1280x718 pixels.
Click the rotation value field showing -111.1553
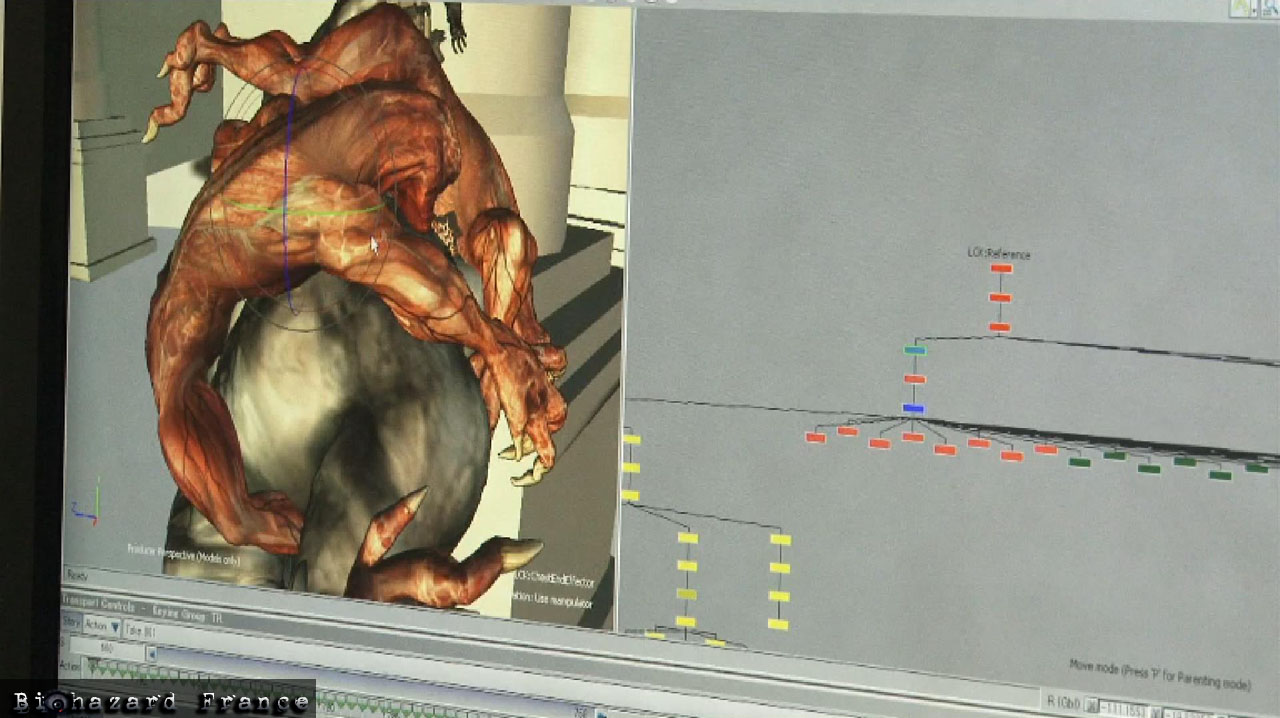coord(1126,707)
